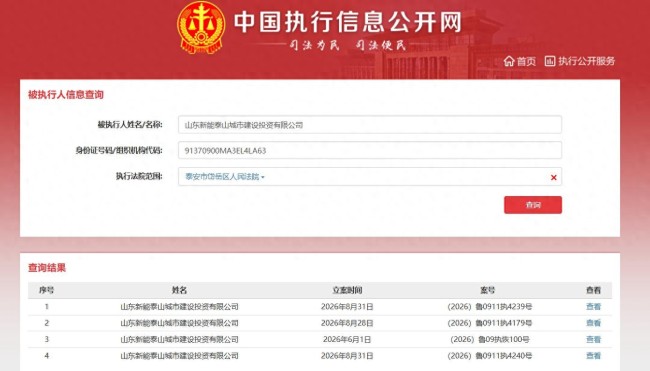Click date 2026年6月1日 in results
The width and height of the screenshot is (650, 371).
(347, 339)
